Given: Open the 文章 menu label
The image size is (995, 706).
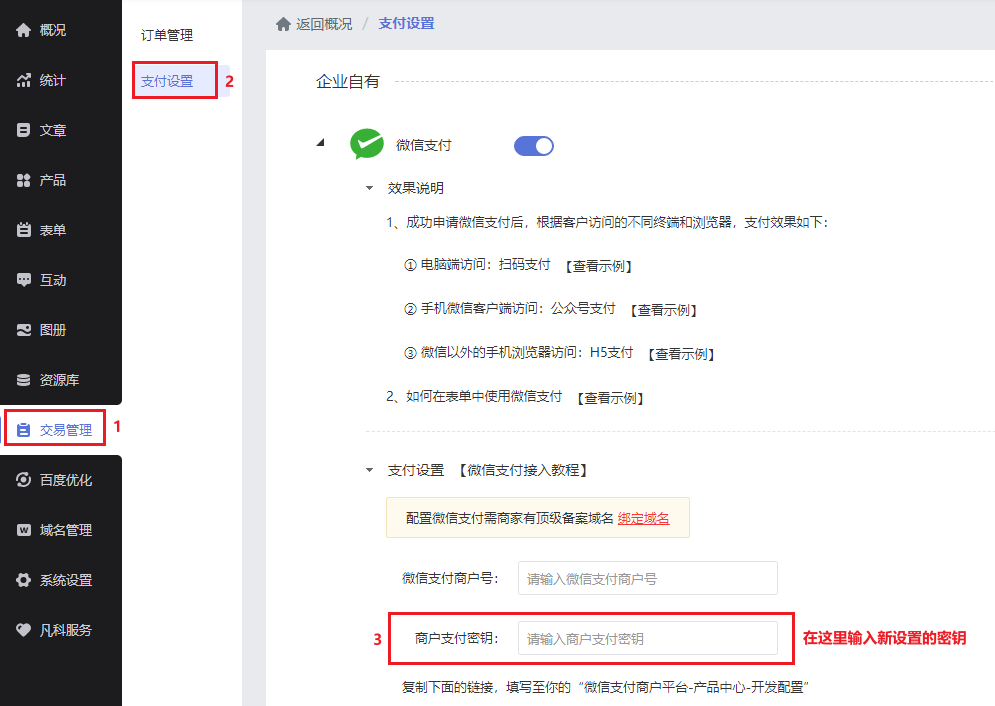Looking at the screenshot, I should point(53,130).
